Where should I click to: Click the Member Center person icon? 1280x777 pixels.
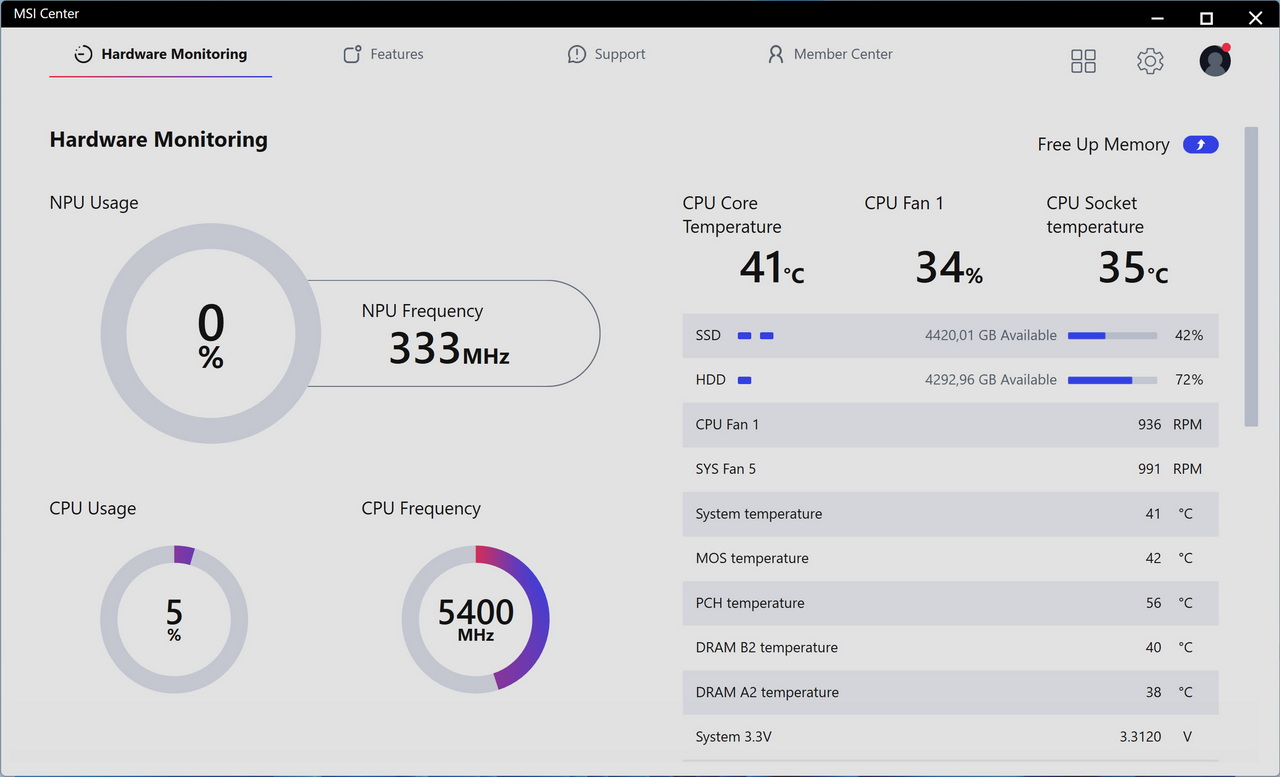tap(775, 55)
